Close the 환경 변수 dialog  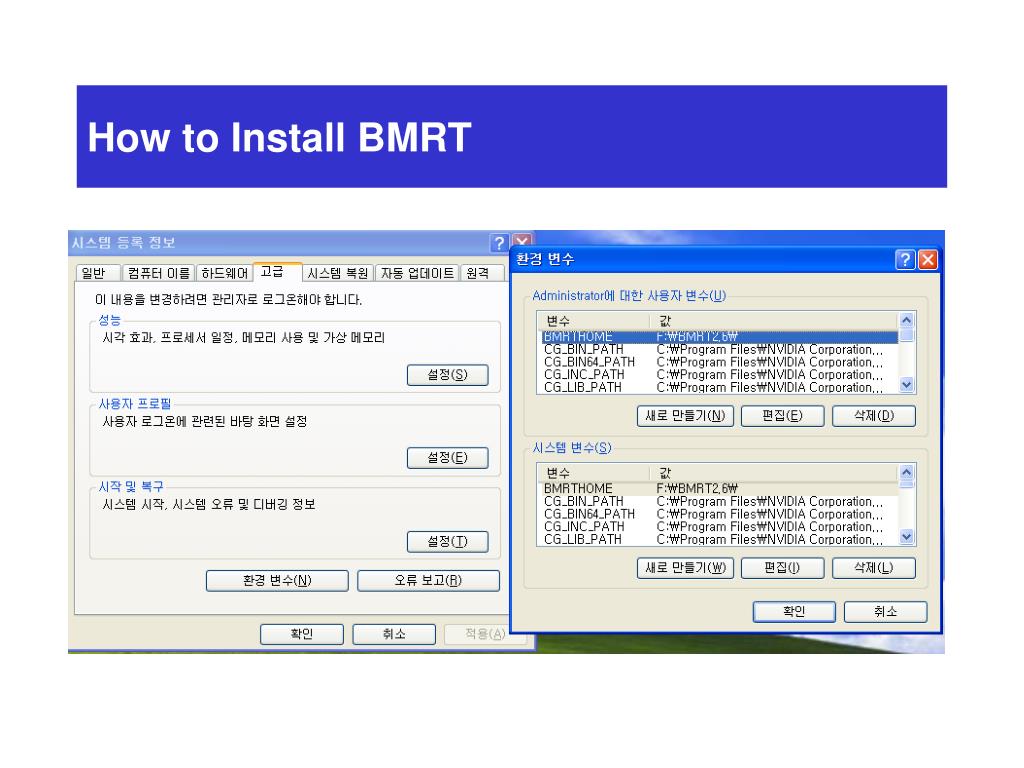(928, 260)
